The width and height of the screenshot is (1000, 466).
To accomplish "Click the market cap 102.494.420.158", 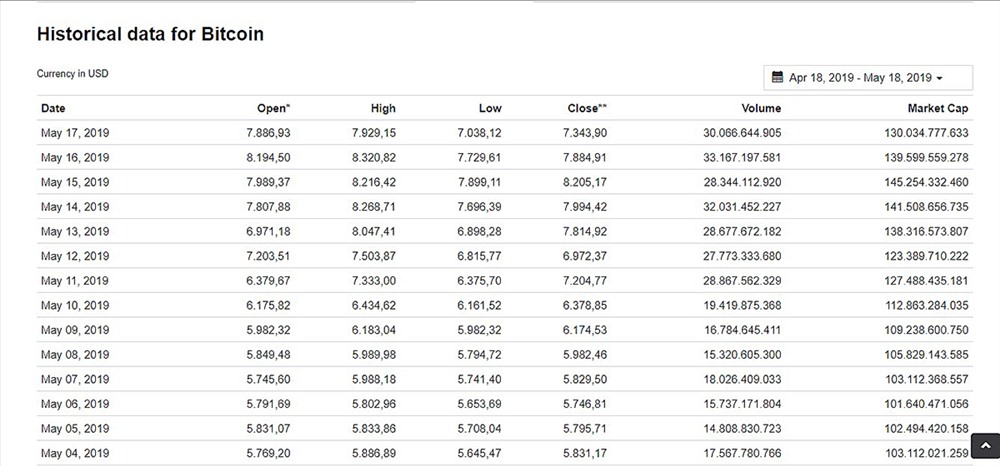I will [x=926, y=428].
